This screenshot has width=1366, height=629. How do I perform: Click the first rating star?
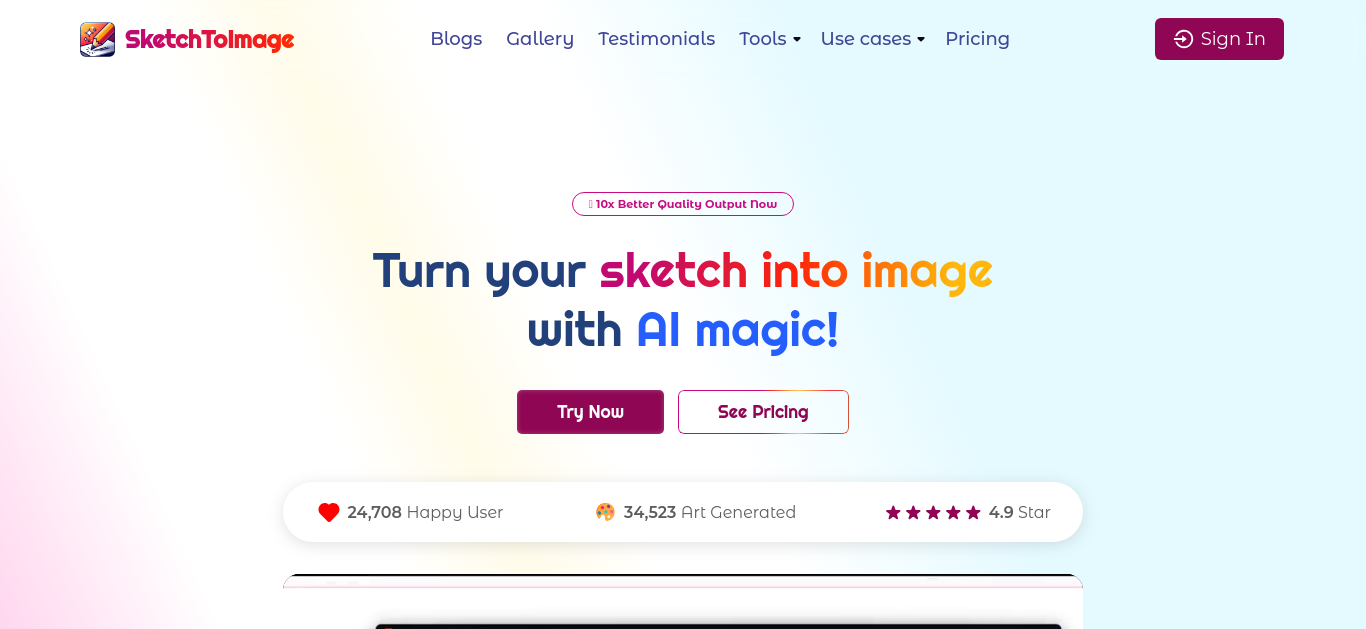click(893, 512)
